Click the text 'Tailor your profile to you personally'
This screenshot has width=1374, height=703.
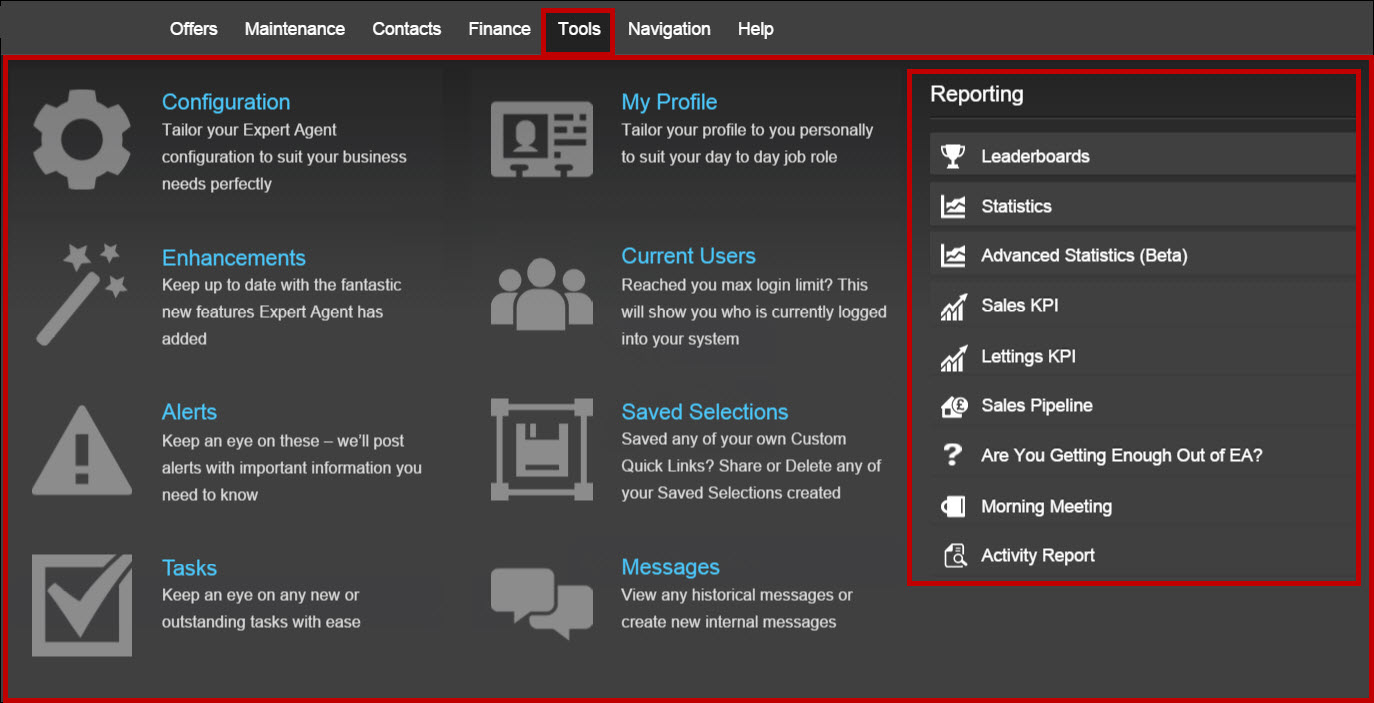pyautogui.click(x=747, y=130)
